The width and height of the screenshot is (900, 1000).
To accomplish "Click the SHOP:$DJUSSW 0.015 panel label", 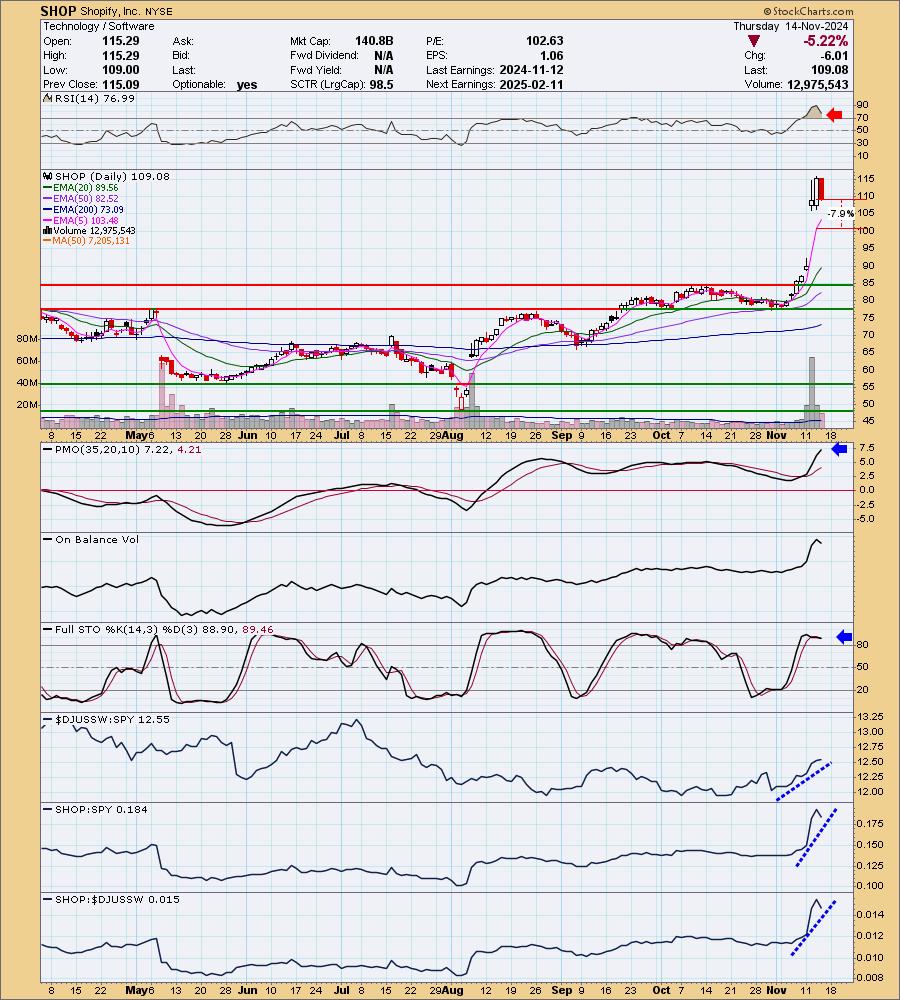I will 117,899.
